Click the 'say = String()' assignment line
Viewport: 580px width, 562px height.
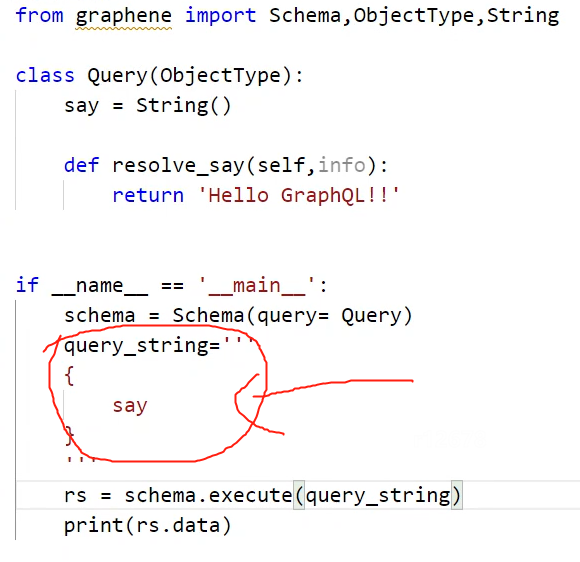(148, 106)
